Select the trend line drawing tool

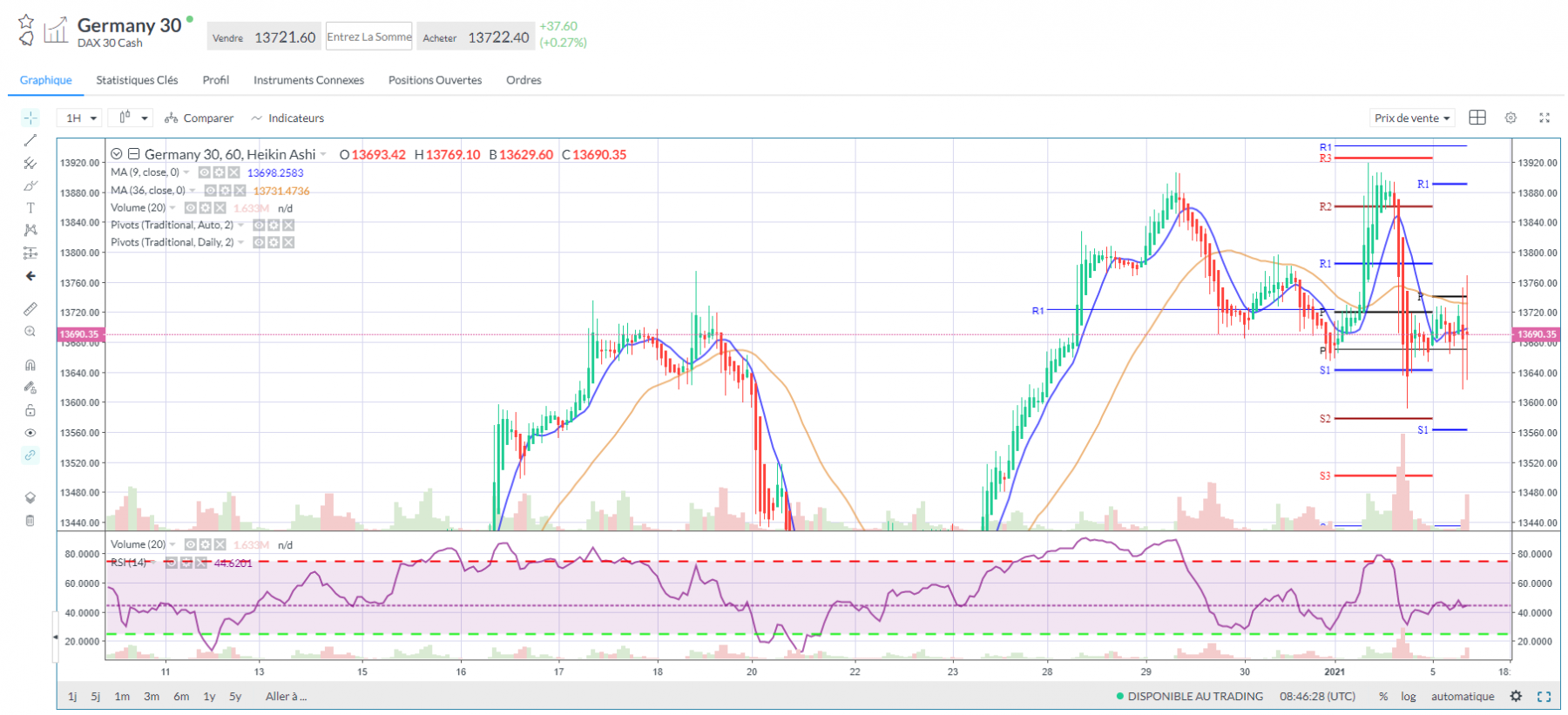(x=30, y=140)
